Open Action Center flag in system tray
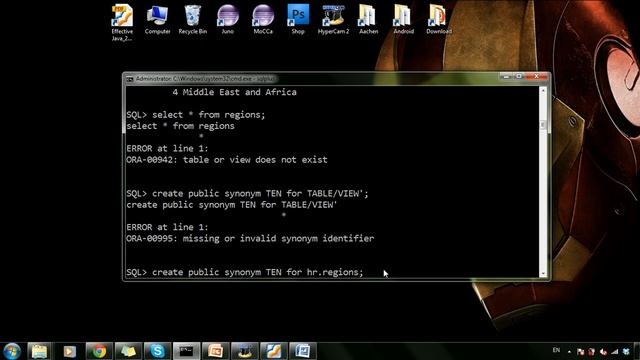The width and height of the screenshot is (640, 360). (580, 351)
